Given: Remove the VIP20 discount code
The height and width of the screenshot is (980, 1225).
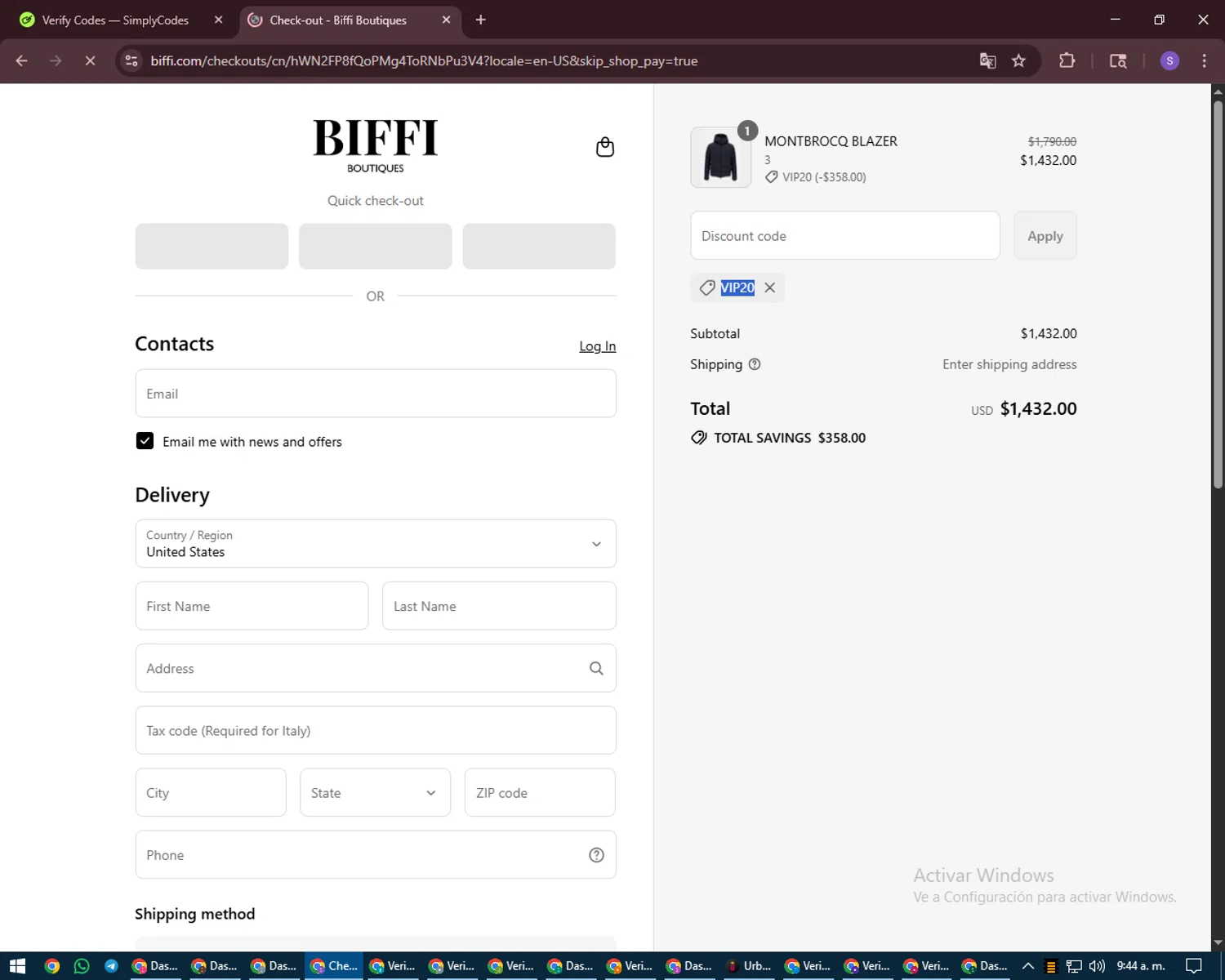Looking at the screenshot, I should pyautogui.click(x=769, y=287).
